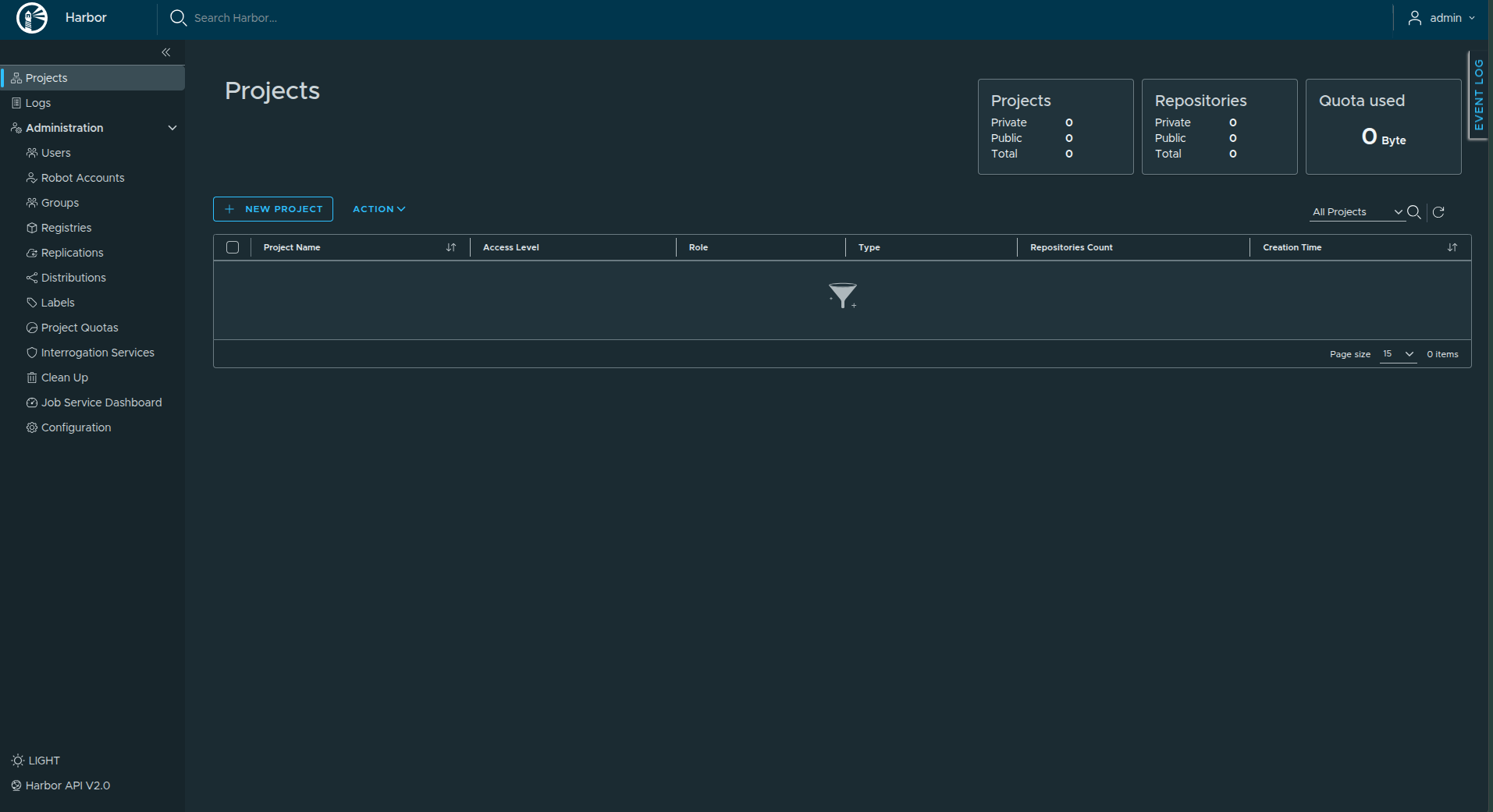Open the All Projects filter dropdown

pyautogui.click(x=1357, y=212)
